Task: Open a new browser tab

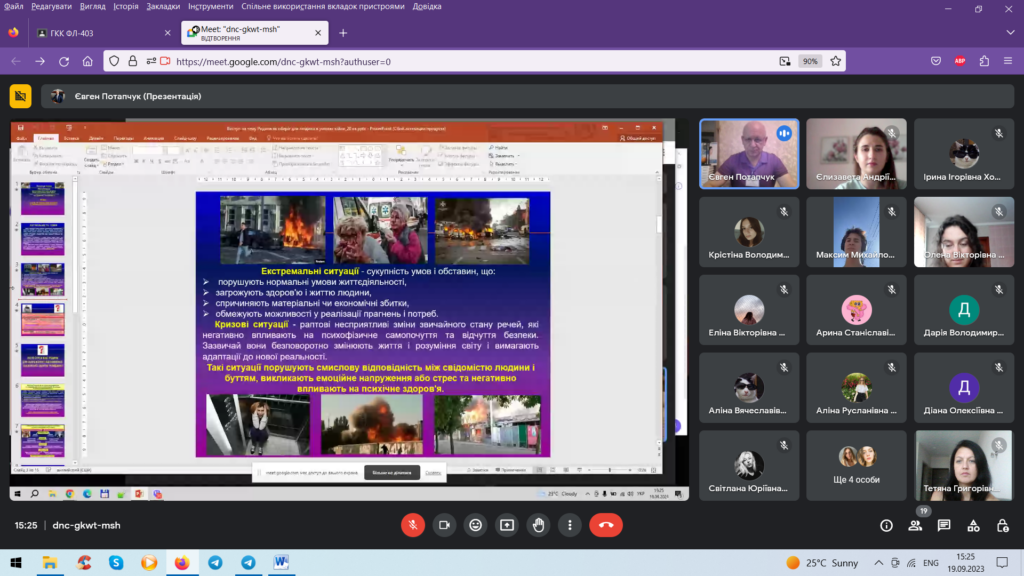Action: (343, 33)
